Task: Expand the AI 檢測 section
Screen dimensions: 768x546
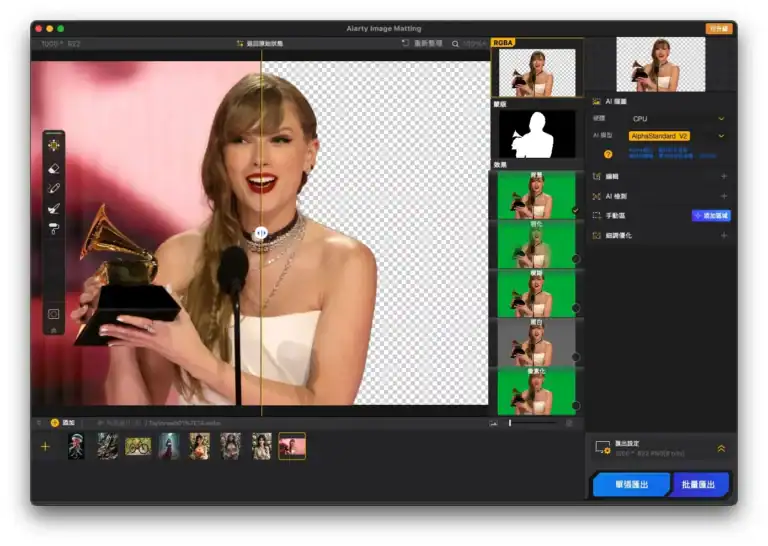Action: coord(723,196)
